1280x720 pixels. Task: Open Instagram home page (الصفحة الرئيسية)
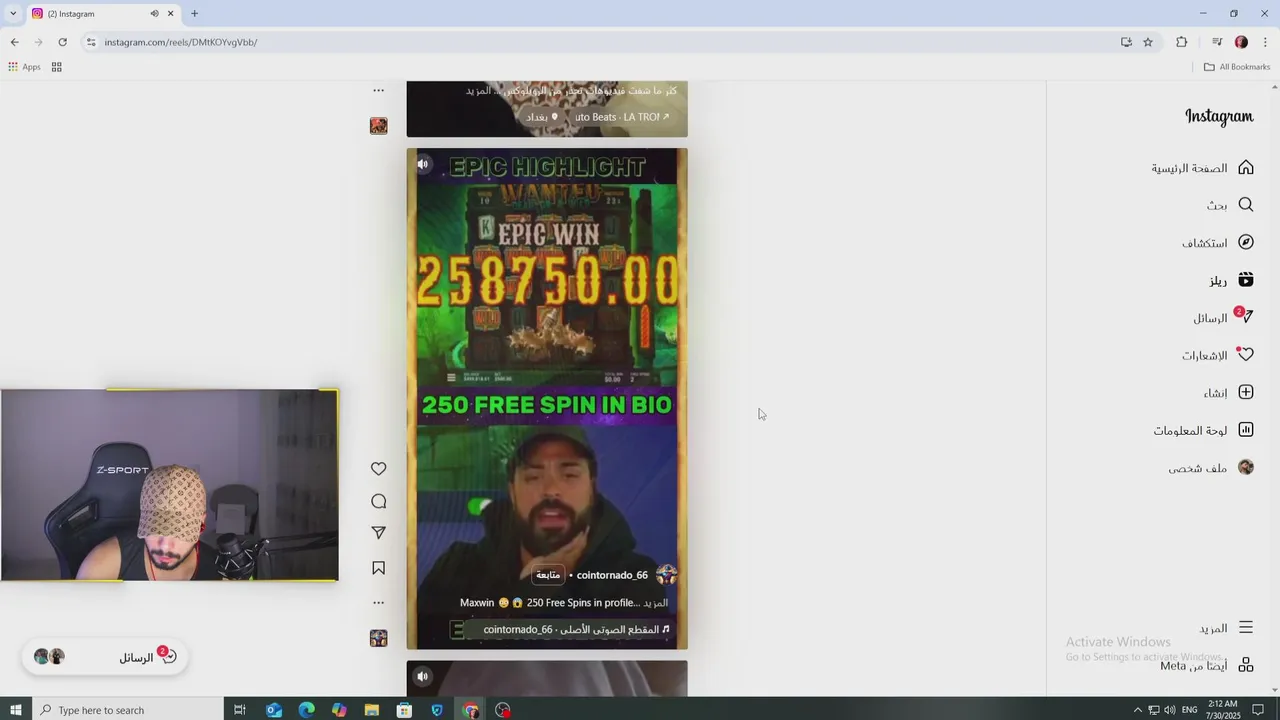(x=1202, y=168)
